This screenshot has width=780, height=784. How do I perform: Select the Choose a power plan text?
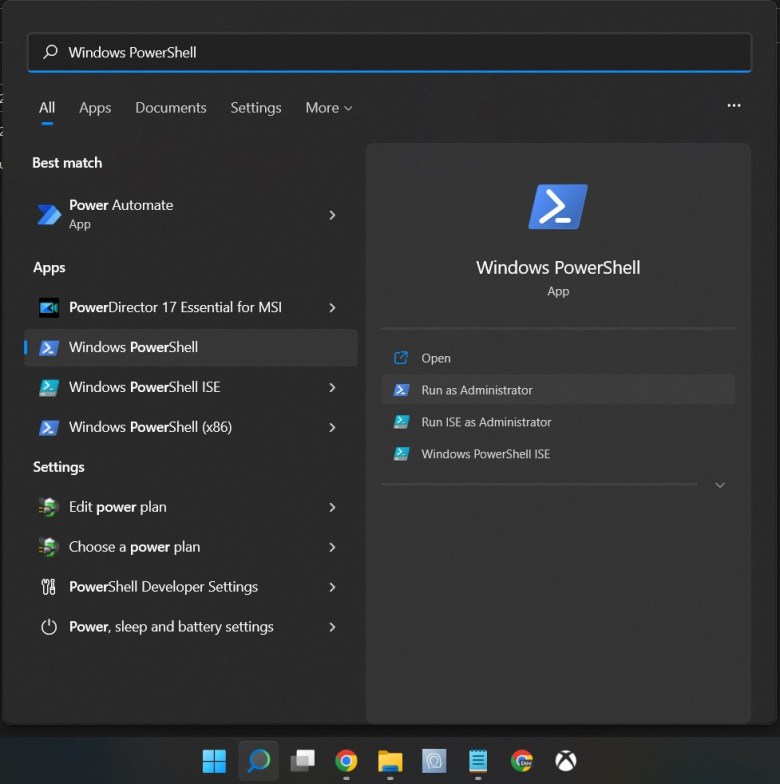click(x=134, y=548)
